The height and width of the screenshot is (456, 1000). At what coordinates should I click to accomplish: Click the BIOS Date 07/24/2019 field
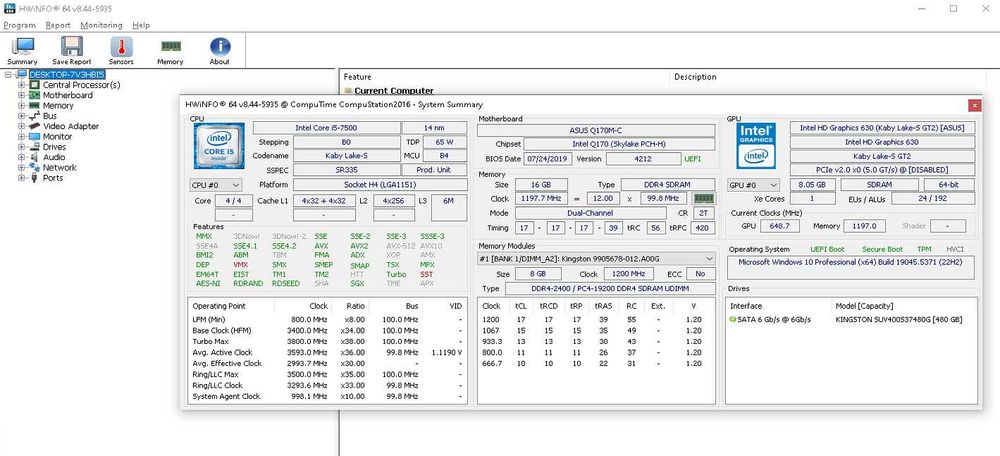[x=548, y=159]
